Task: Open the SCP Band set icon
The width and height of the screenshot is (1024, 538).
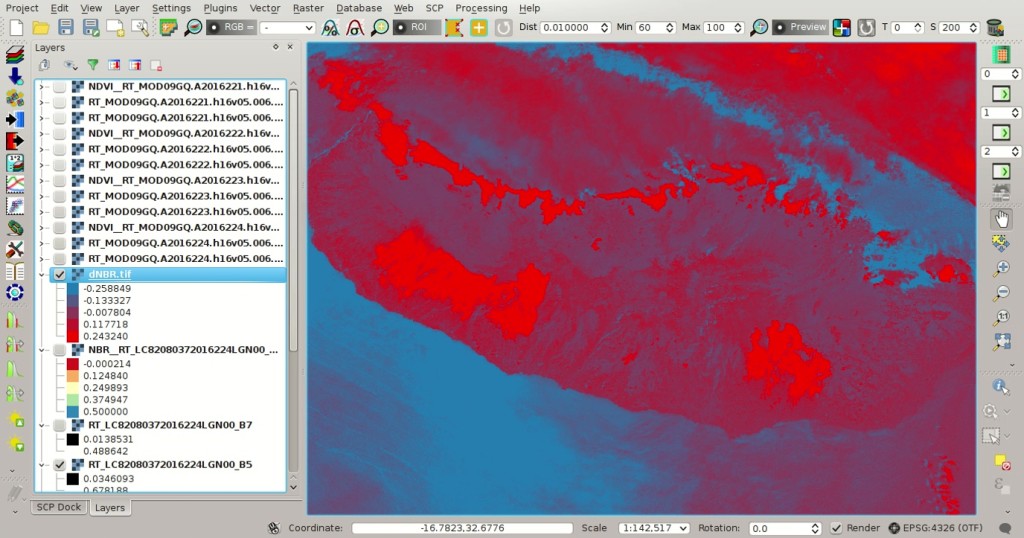Action: [14, 55]
